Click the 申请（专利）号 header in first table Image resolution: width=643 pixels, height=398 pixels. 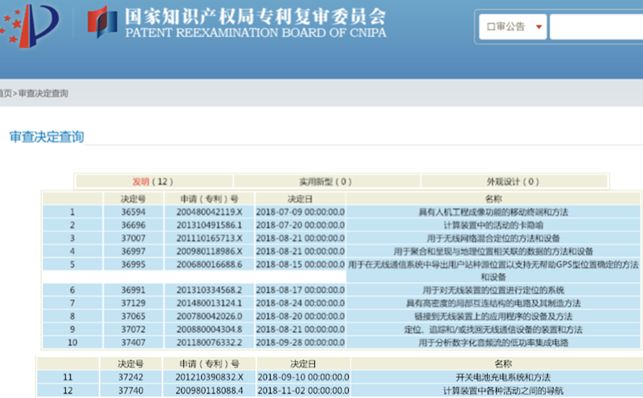pyautogui.click(x=209, y=199)
